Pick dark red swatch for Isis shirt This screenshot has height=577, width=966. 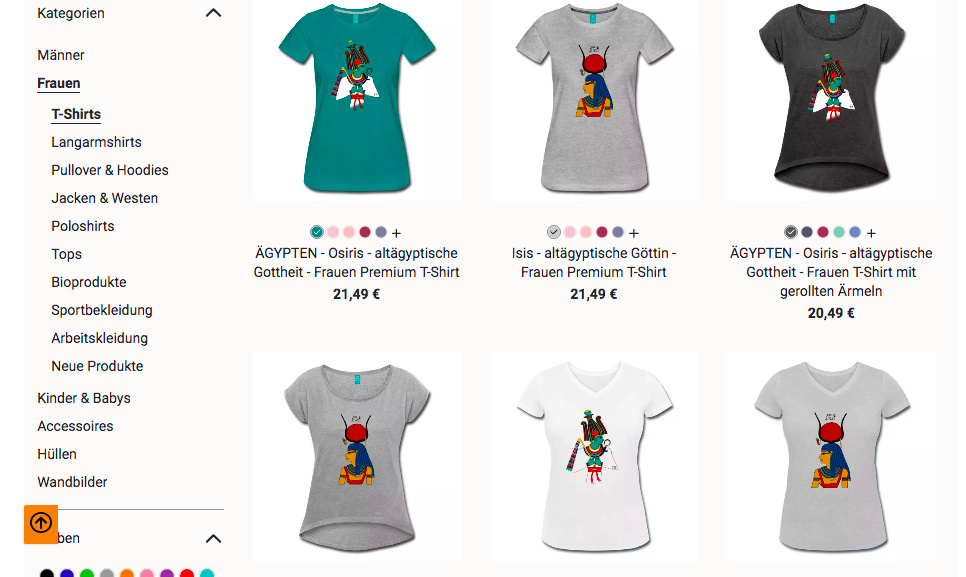(602, 232)
